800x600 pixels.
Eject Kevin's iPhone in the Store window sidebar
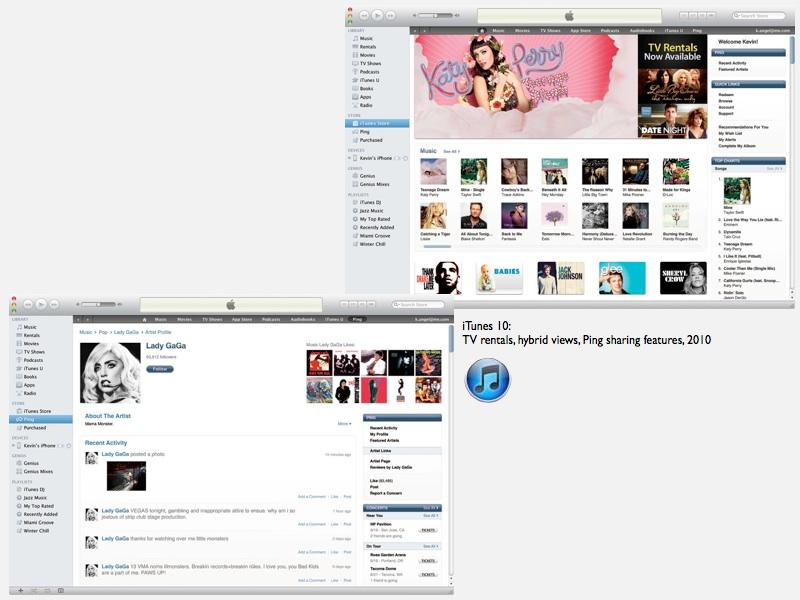click(405, 158)
